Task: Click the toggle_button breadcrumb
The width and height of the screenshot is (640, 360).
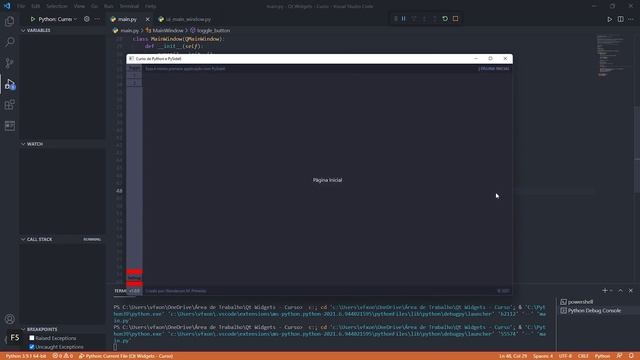Action: coord(213,31)
